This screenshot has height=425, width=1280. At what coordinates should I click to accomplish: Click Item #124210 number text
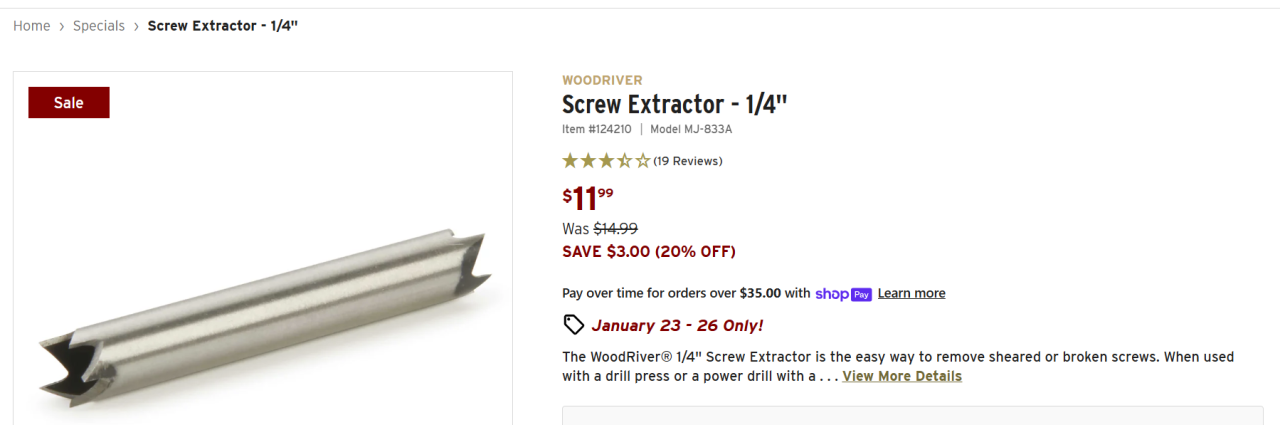[596, 129]
